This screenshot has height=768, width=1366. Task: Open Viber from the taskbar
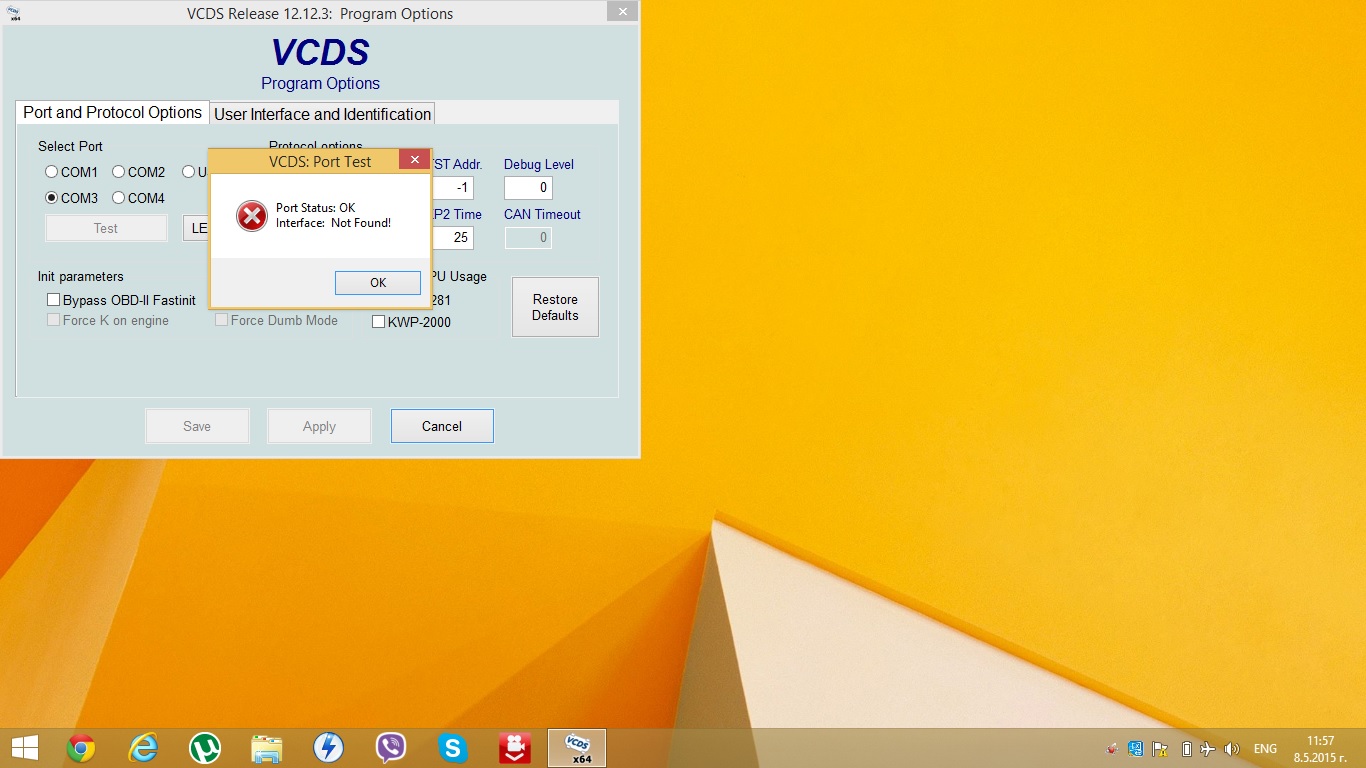391,748
